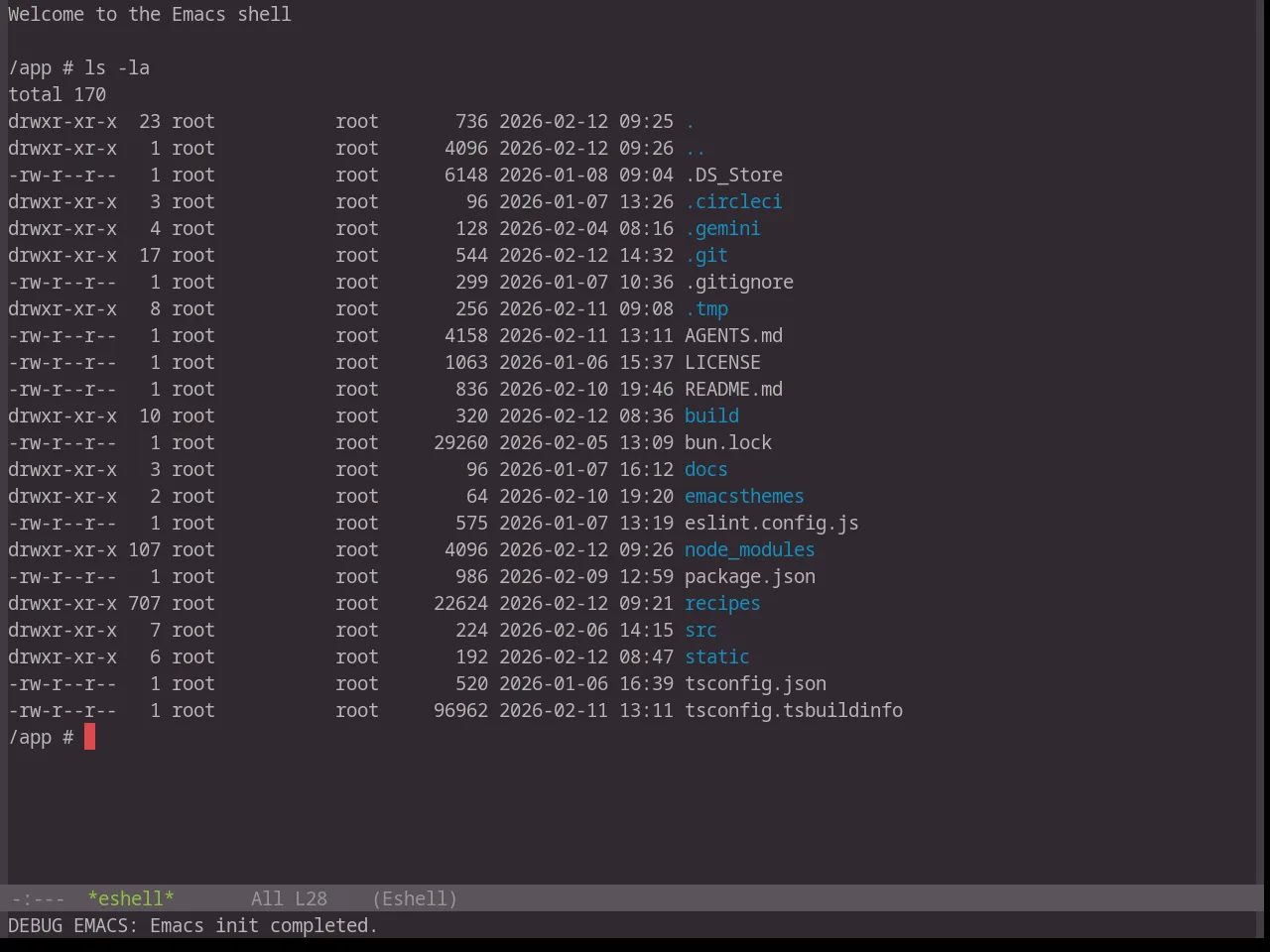Click the LICENSE file name
The image size is (1270, 952).
[722, 362]
